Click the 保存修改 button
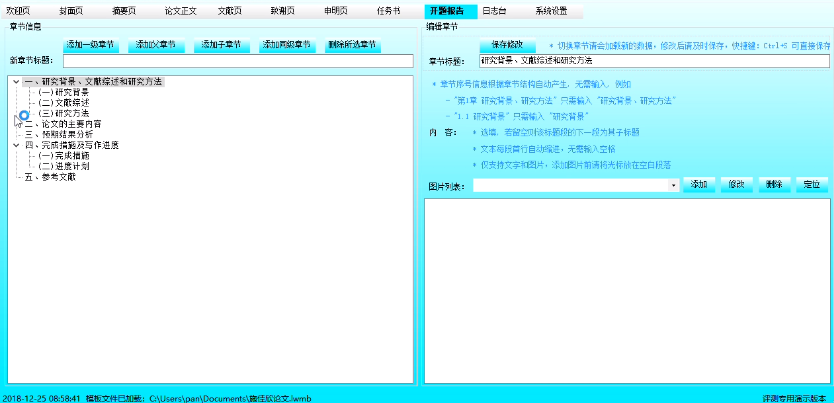834x403 pixels. [507, 45]
